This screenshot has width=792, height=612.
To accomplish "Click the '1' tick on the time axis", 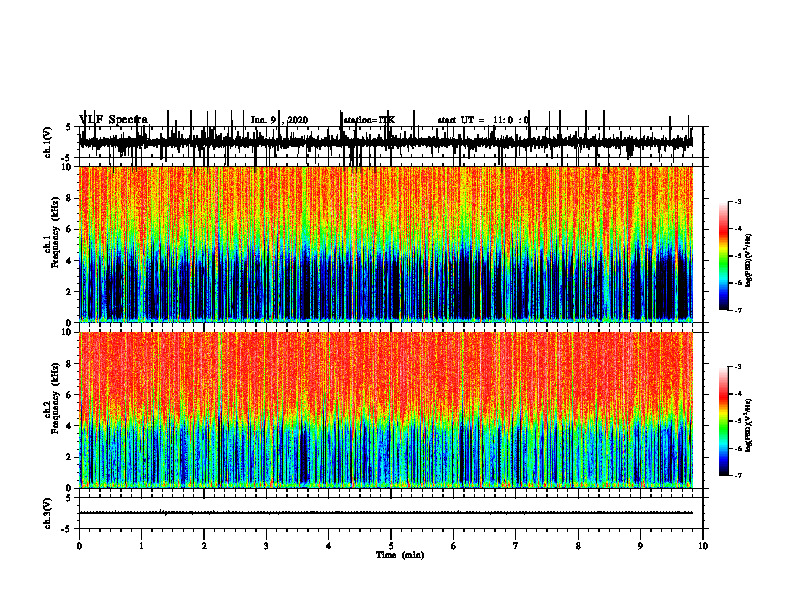I will [x=141, y=546].
